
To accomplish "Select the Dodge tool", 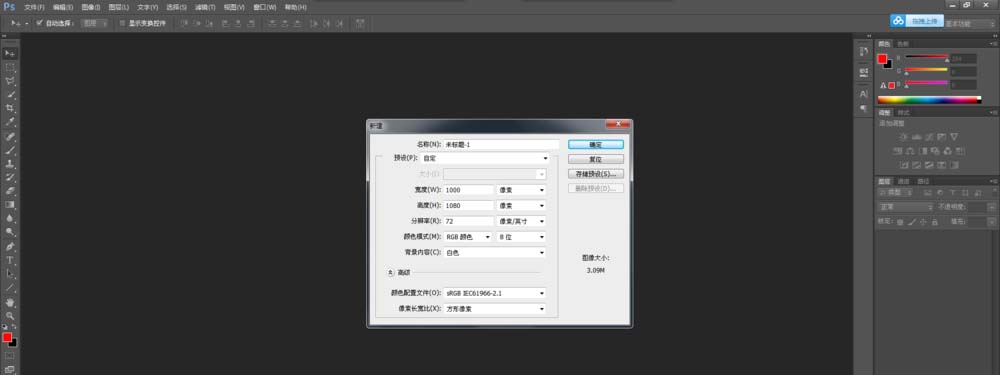I will click(x=10, y=232).
